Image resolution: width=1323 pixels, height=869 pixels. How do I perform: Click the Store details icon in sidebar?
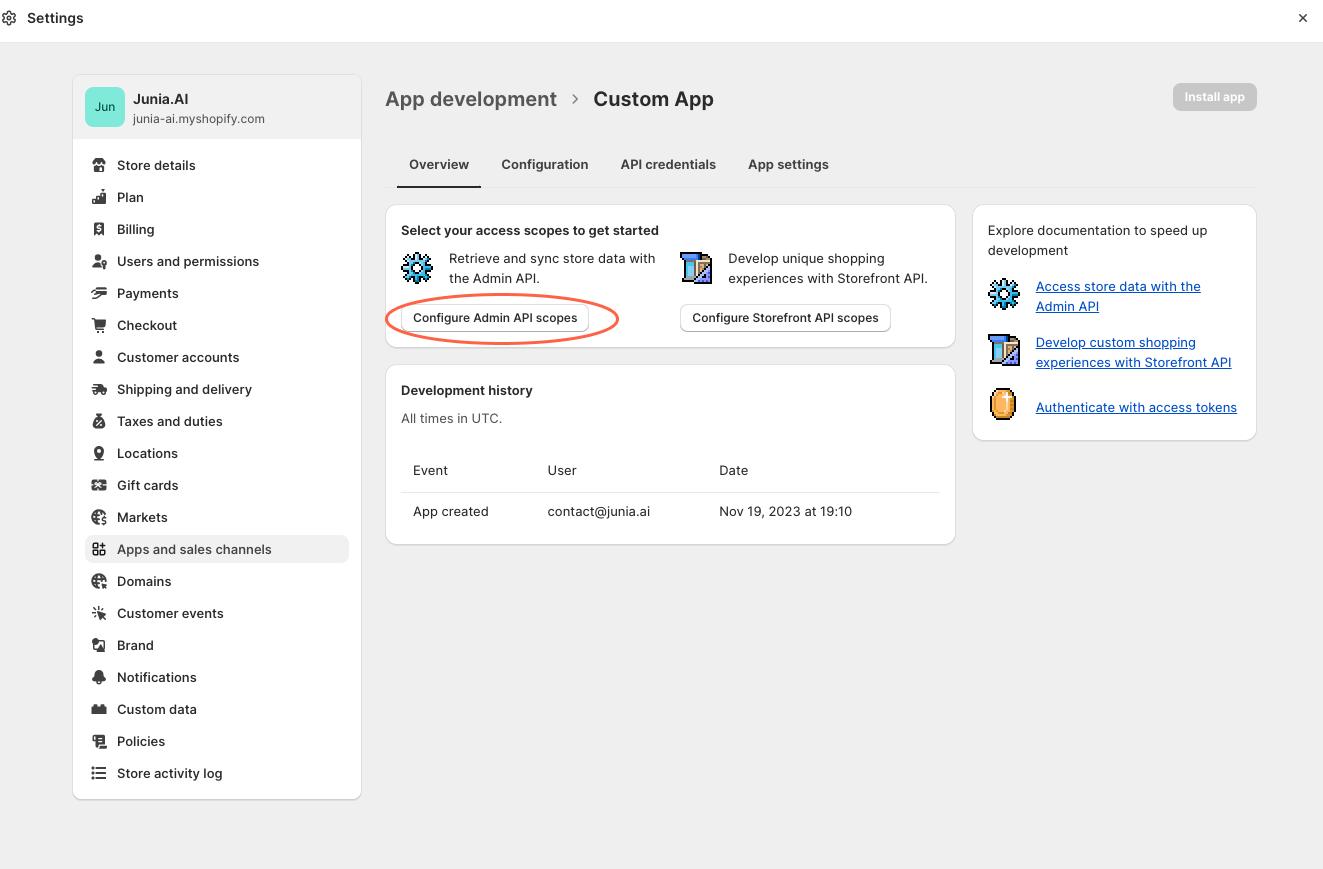[100, 165]
